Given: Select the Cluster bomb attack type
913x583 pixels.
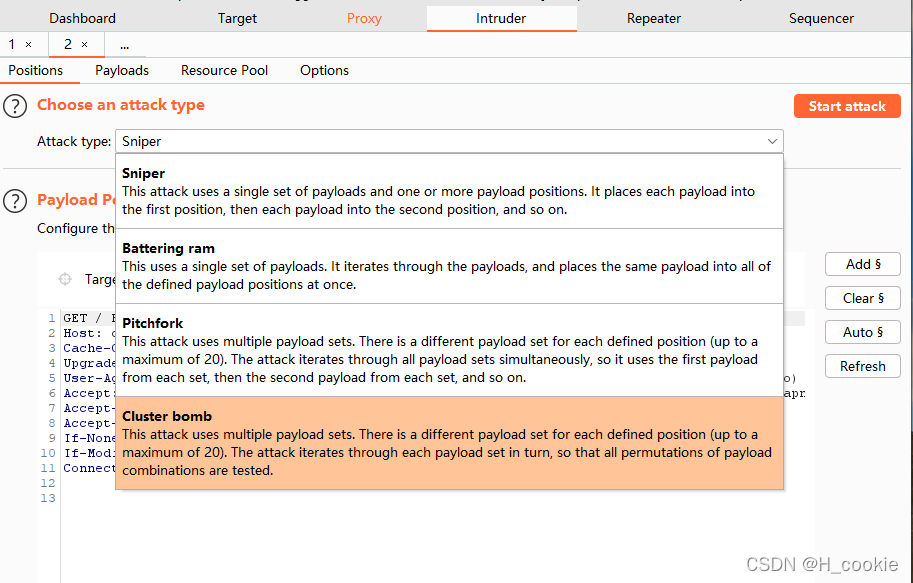Looking at the screenshot, I should pos(450,443).
